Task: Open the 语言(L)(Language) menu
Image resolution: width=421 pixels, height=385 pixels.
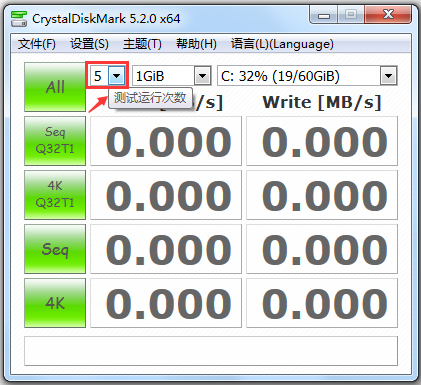Action: 282,44
